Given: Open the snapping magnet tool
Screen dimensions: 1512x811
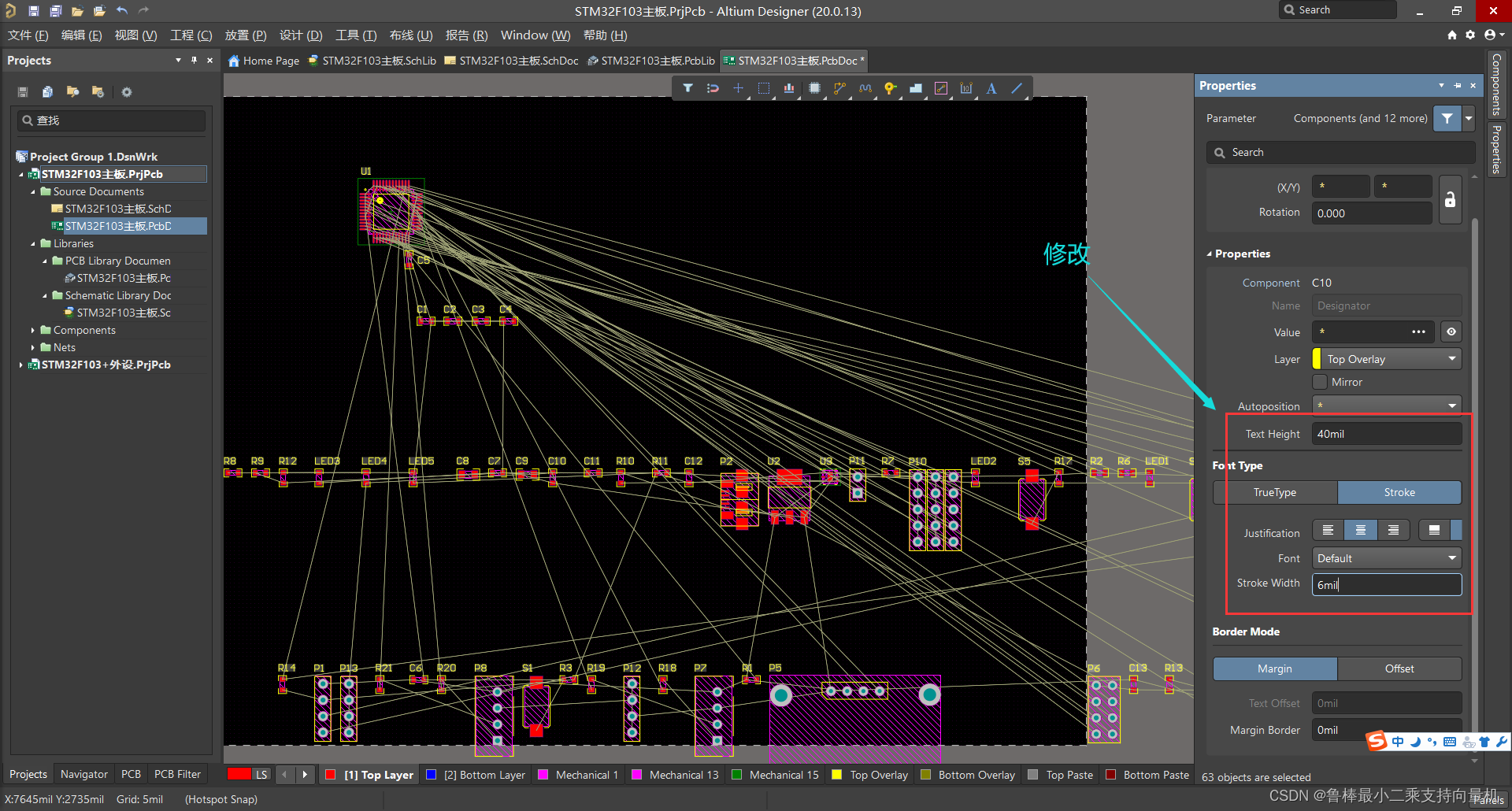Looking at the screenshot, I should [713, 88].
